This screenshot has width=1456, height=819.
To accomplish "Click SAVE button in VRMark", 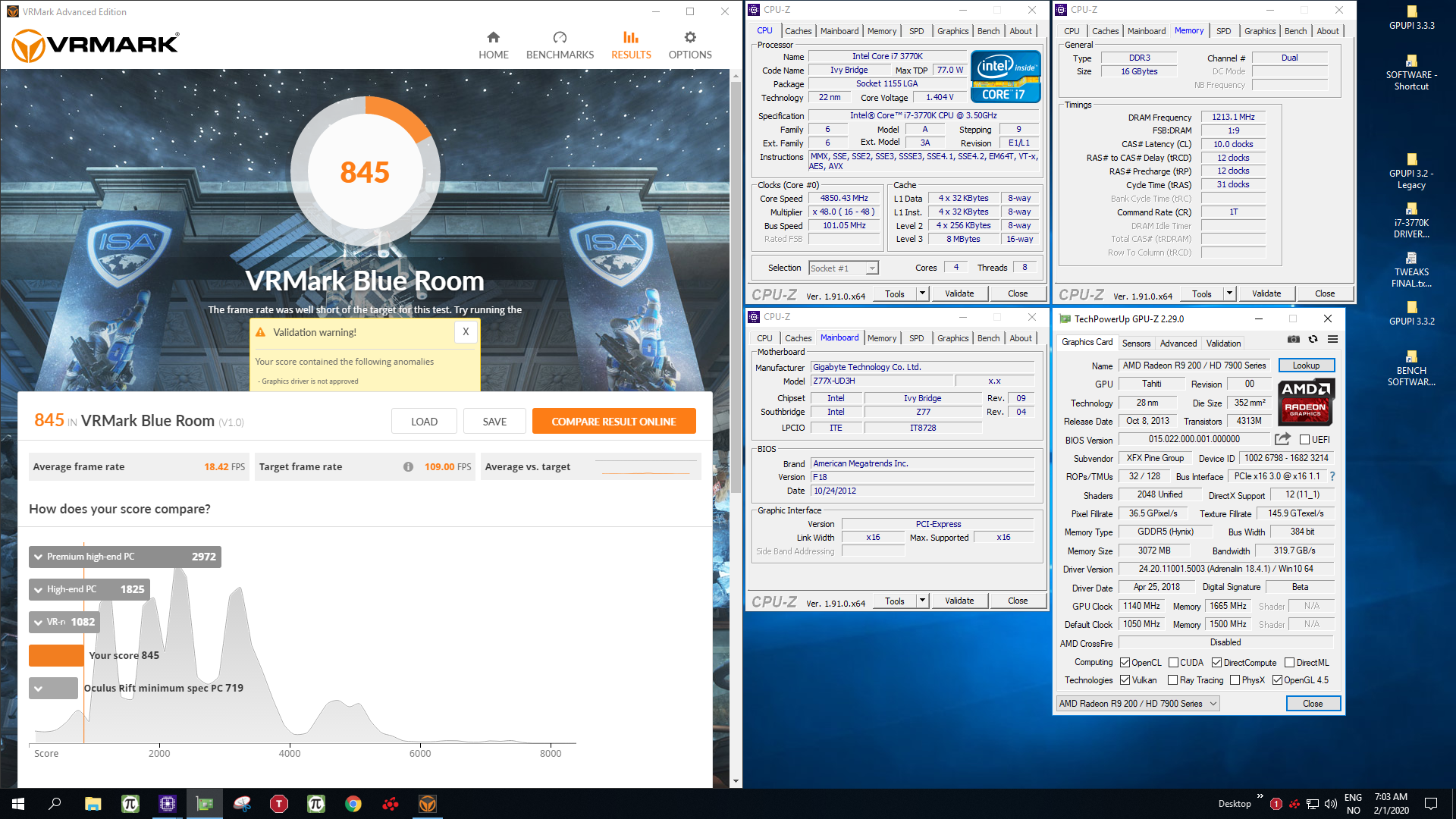I will click(494, 422).
